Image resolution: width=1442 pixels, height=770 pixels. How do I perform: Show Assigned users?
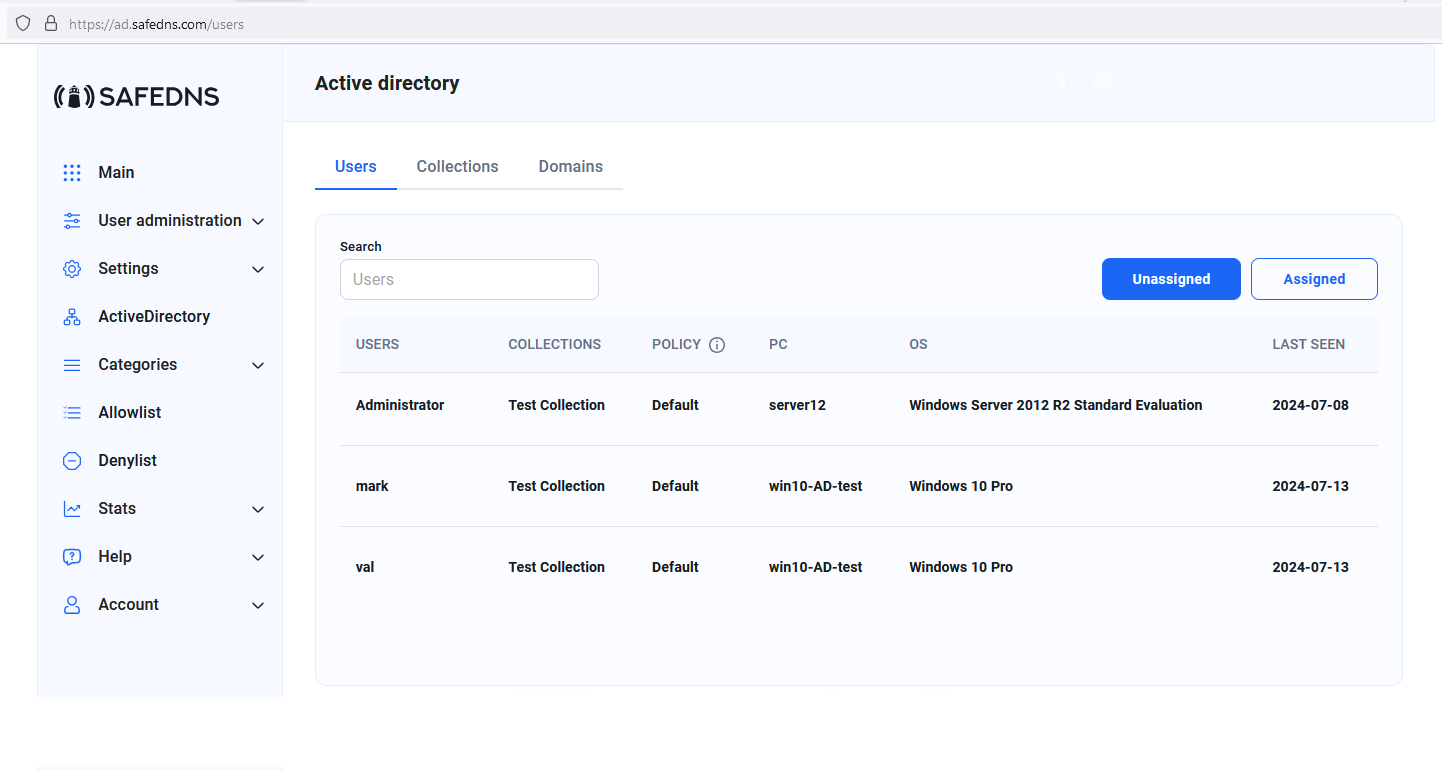1314,279
